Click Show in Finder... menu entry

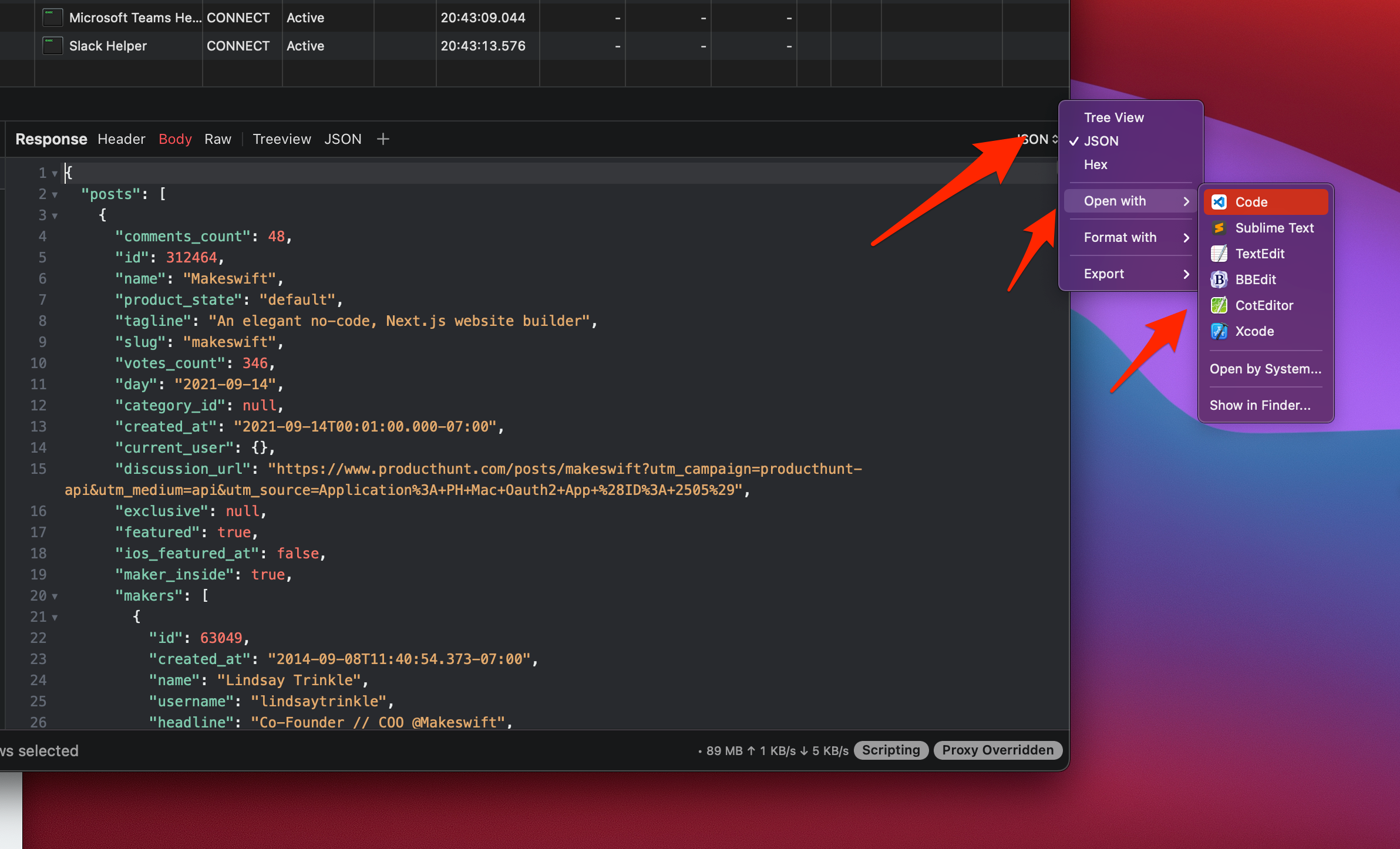coord(1266,405)
